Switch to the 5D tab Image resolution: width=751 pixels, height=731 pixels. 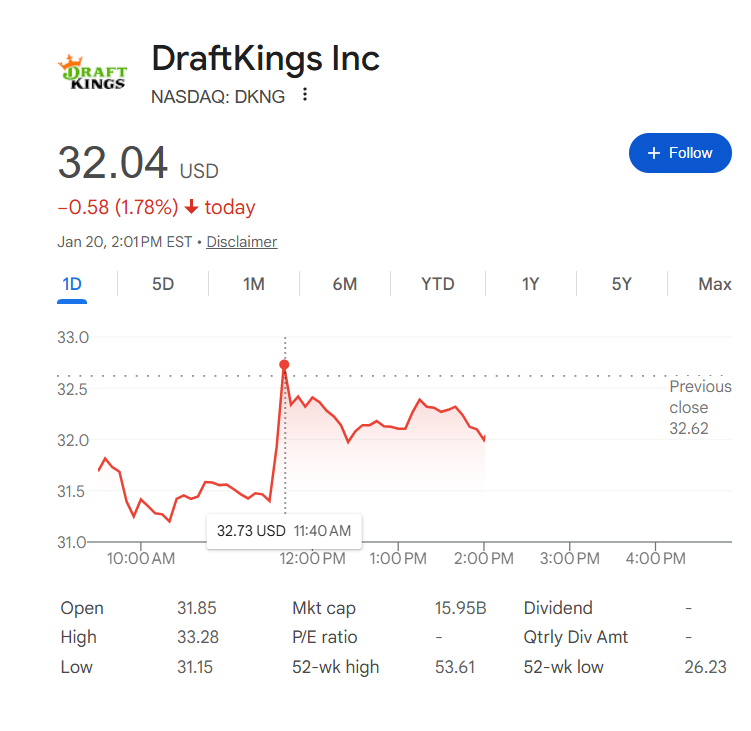pos(163,284)
